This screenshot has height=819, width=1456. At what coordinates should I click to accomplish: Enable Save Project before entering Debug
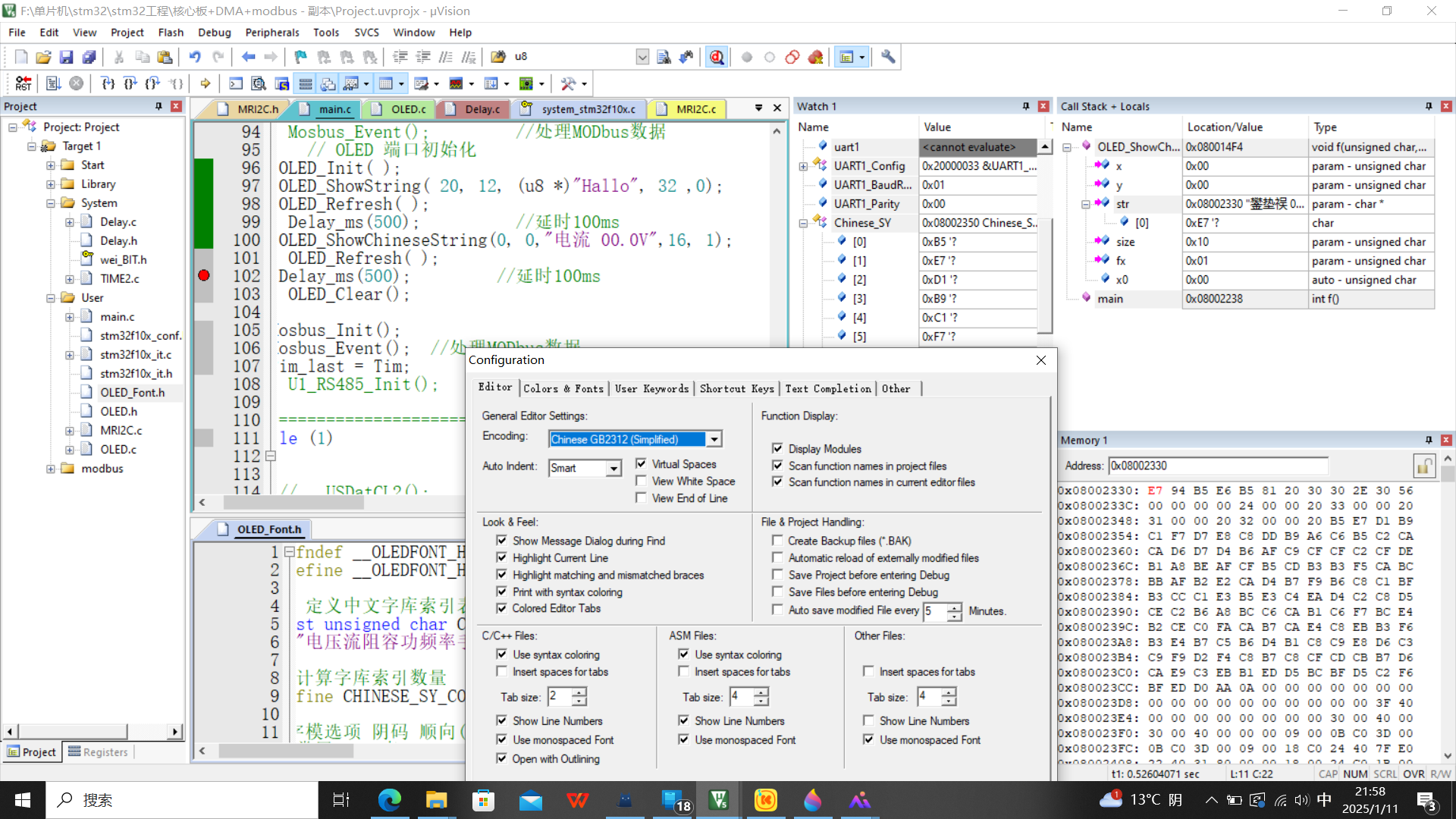(777, 575)
